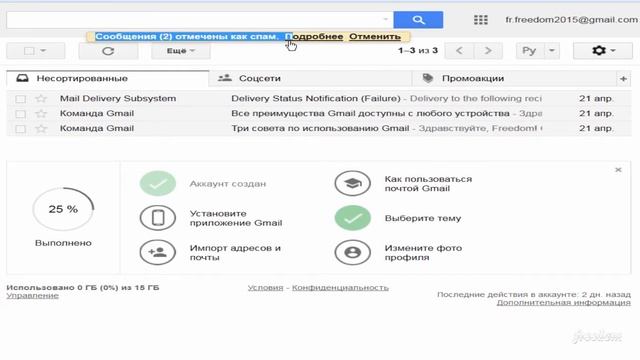This screenshot has width=640, height=360.
Task: Click the 25 % progress circle
Action: pos(63,209)
